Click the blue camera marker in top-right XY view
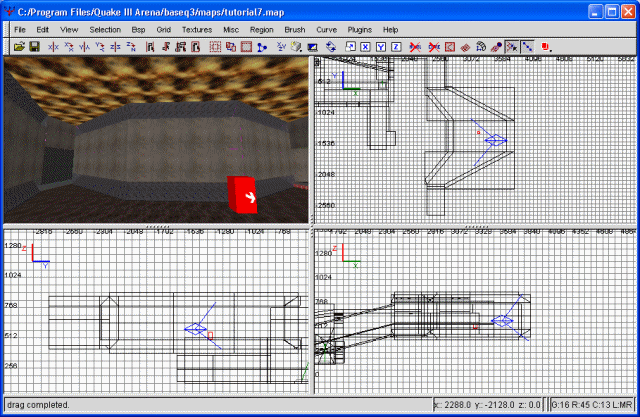Viewport: 640px width, 417px height. coord(495,140)
